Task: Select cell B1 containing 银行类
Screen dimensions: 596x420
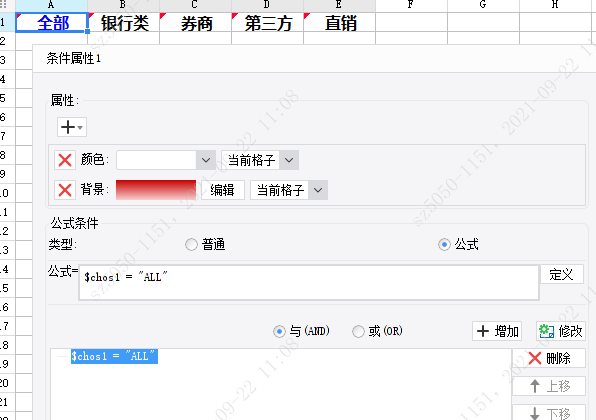Action: (x=124, y=23)
